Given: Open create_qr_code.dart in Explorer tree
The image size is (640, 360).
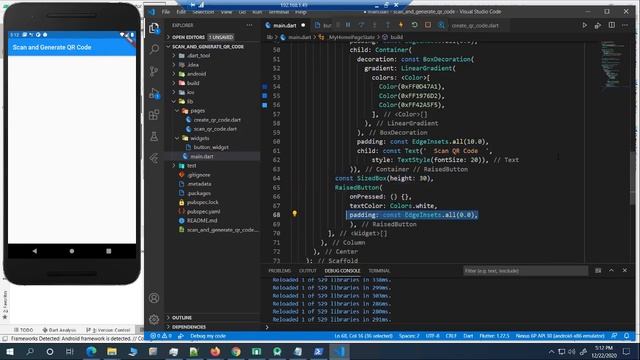Looking at the screenshot, I should click(x=217, y=120).
